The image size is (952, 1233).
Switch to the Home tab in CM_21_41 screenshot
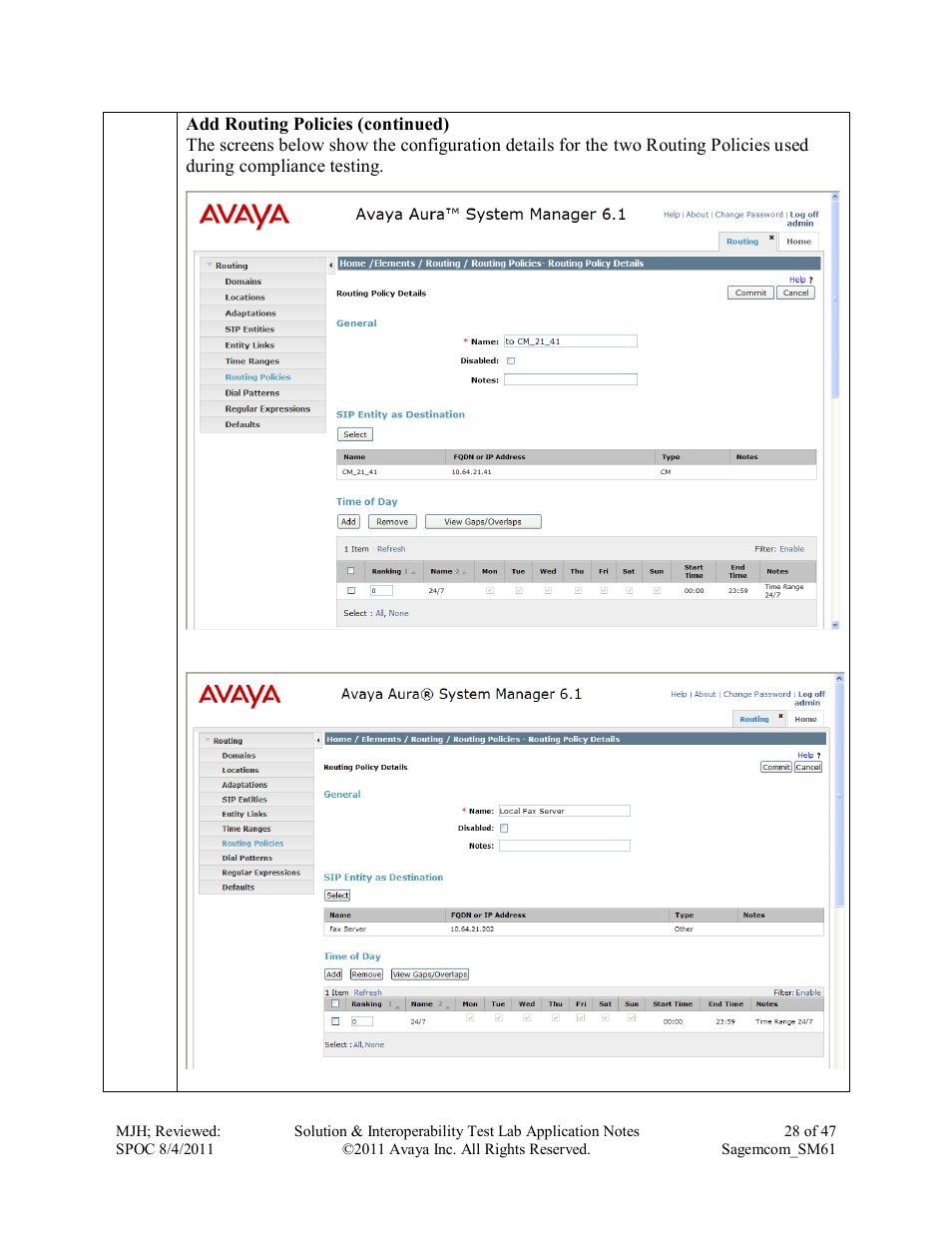[798, 242]
